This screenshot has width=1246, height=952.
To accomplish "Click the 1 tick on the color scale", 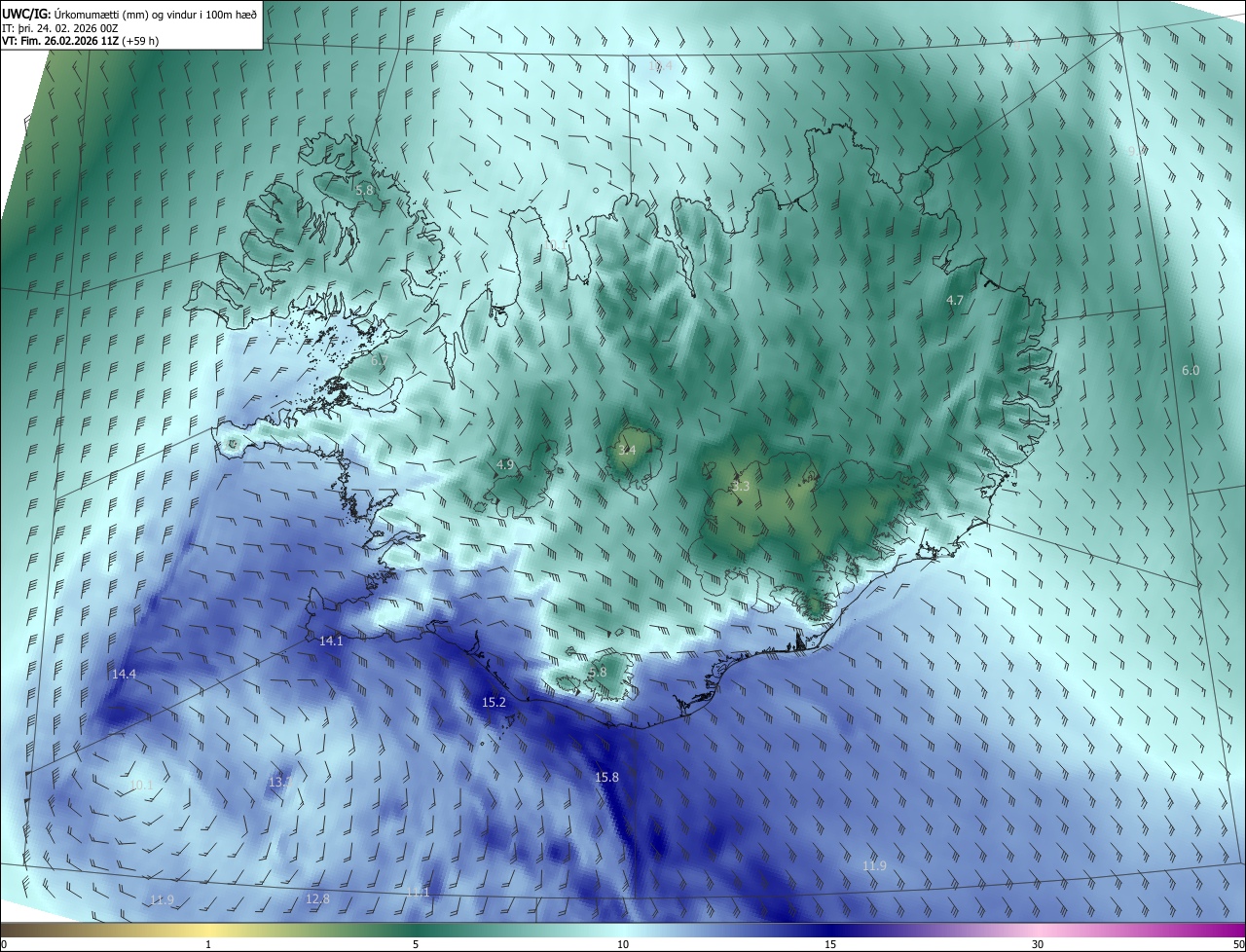I will (x=208, y=944).
